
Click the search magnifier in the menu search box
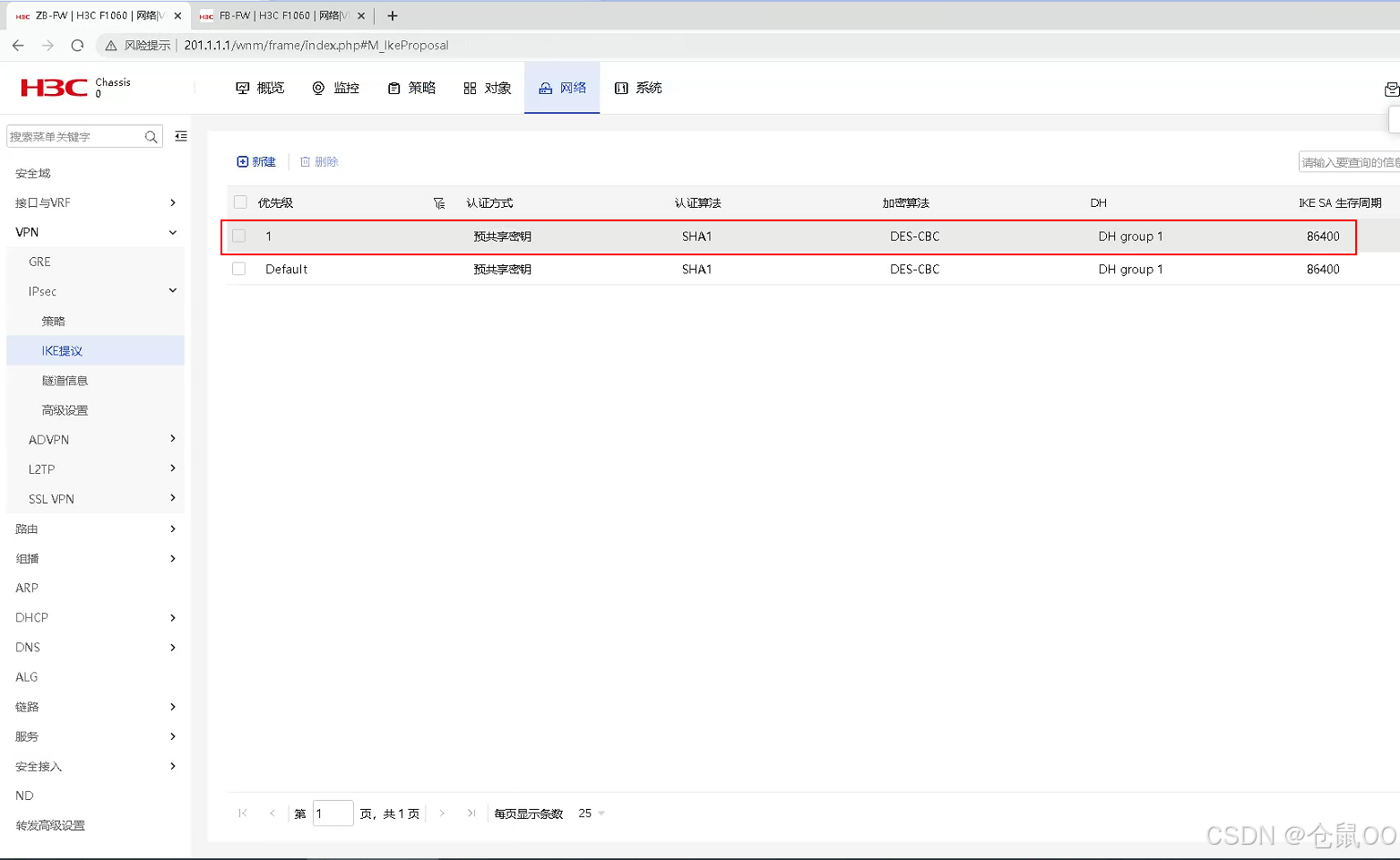coord(151,136)
